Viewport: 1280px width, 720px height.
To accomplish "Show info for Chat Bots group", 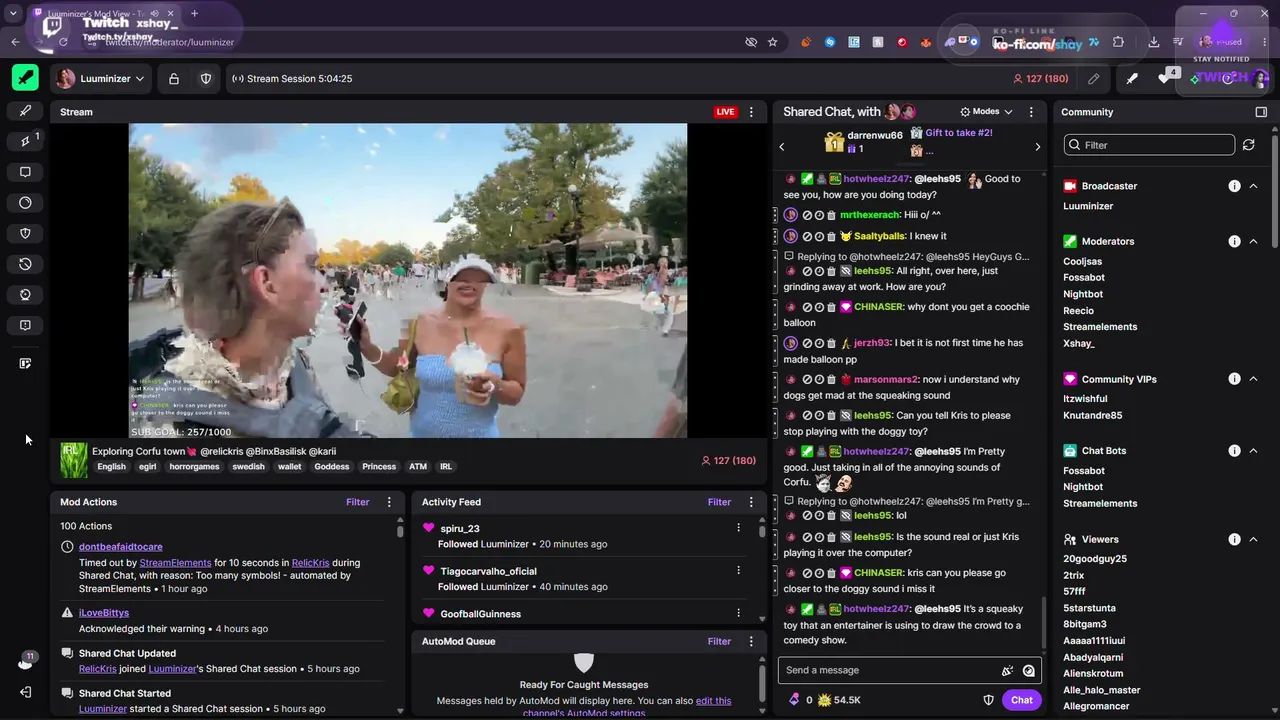I will [x=1234, y=451].
